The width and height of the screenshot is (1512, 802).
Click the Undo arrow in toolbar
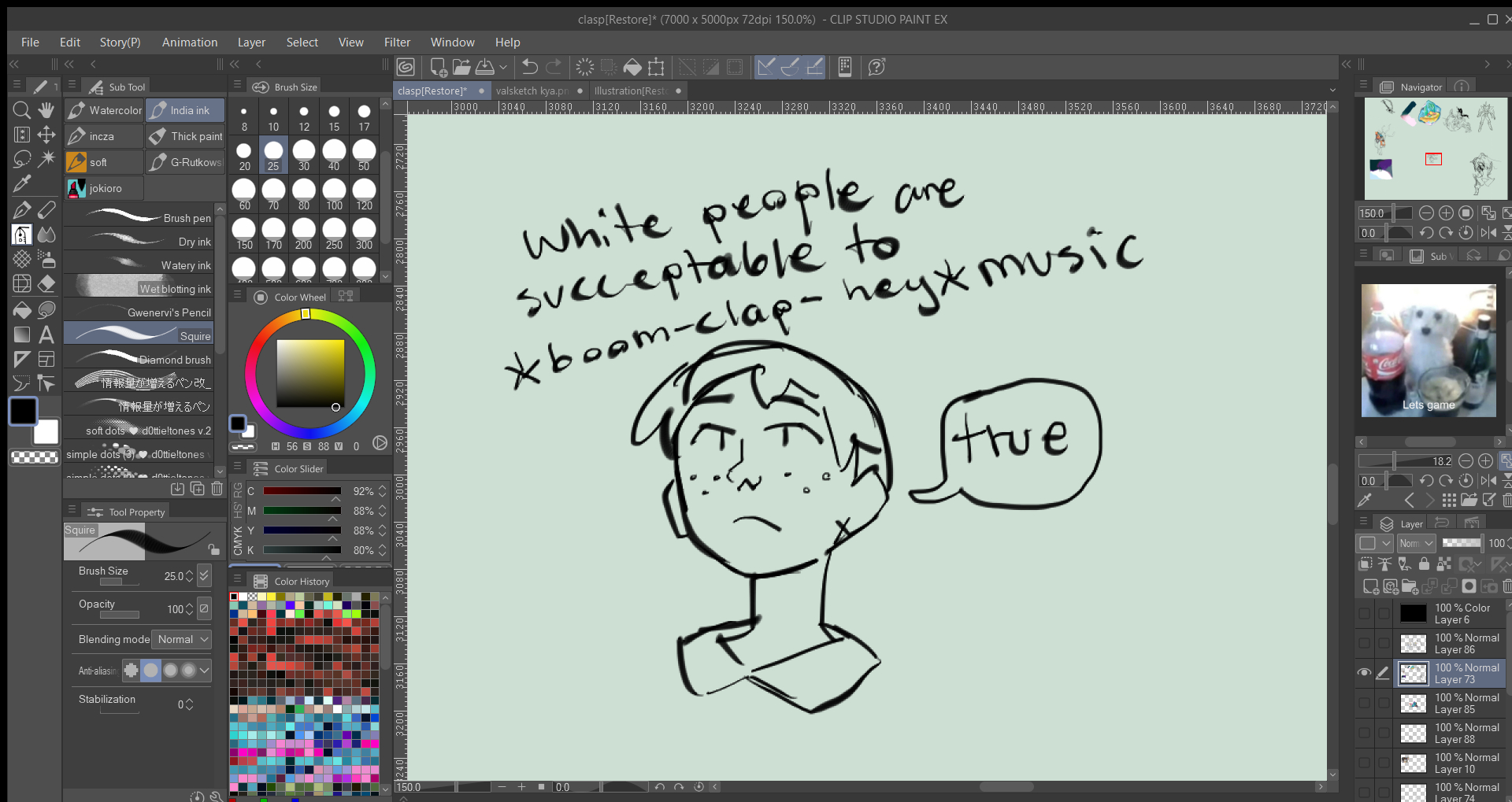click(530, 68)
